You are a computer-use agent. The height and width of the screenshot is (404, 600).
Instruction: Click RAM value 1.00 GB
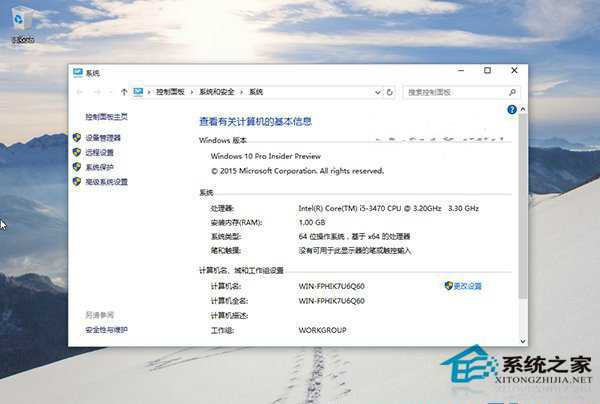click(x=312, y=222)
